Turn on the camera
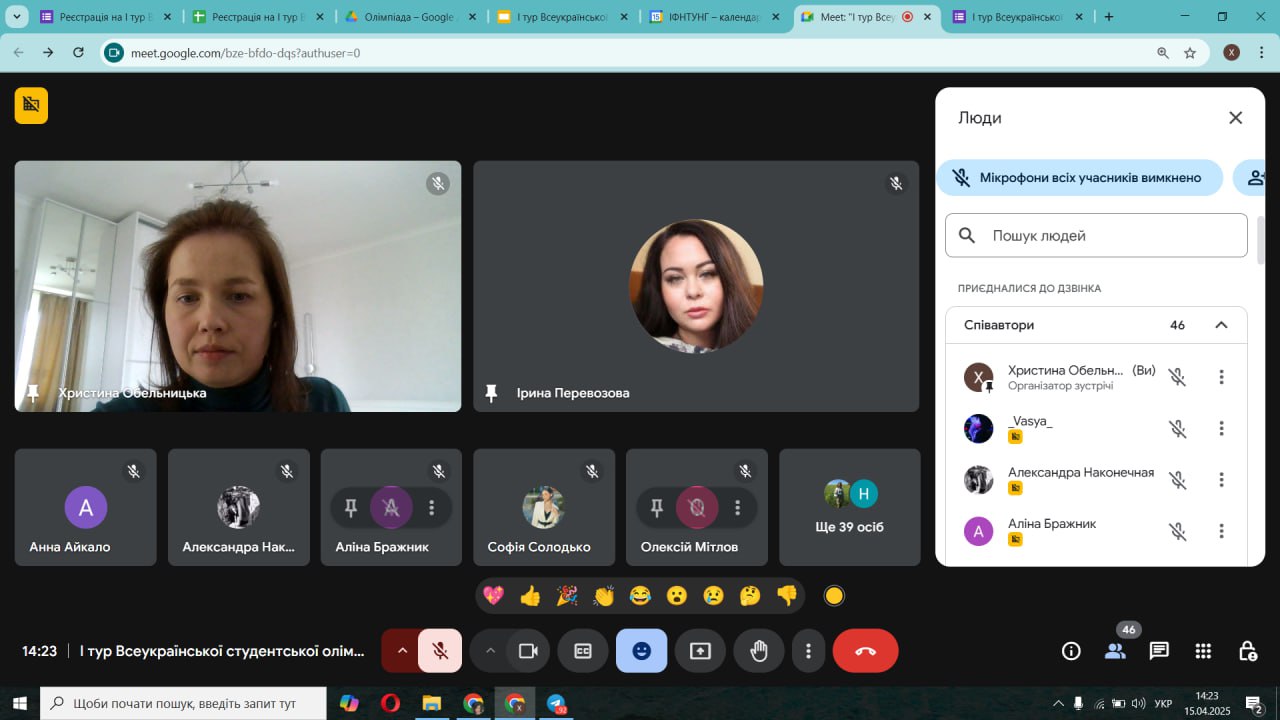 tap(528, 651)
